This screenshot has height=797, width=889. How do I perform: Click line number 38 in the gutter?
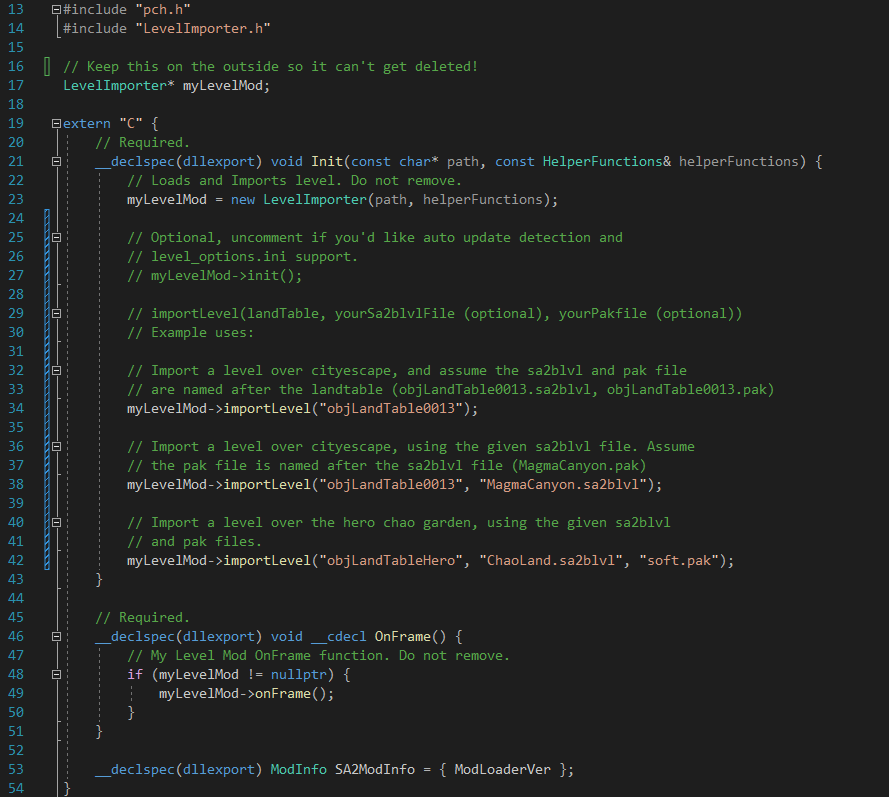tap(16, 485)
